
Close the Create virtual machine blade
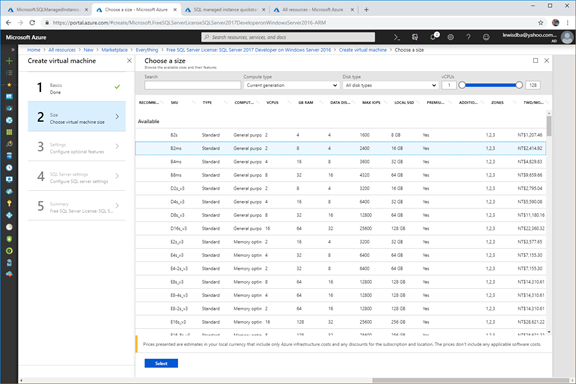point(129,61)
